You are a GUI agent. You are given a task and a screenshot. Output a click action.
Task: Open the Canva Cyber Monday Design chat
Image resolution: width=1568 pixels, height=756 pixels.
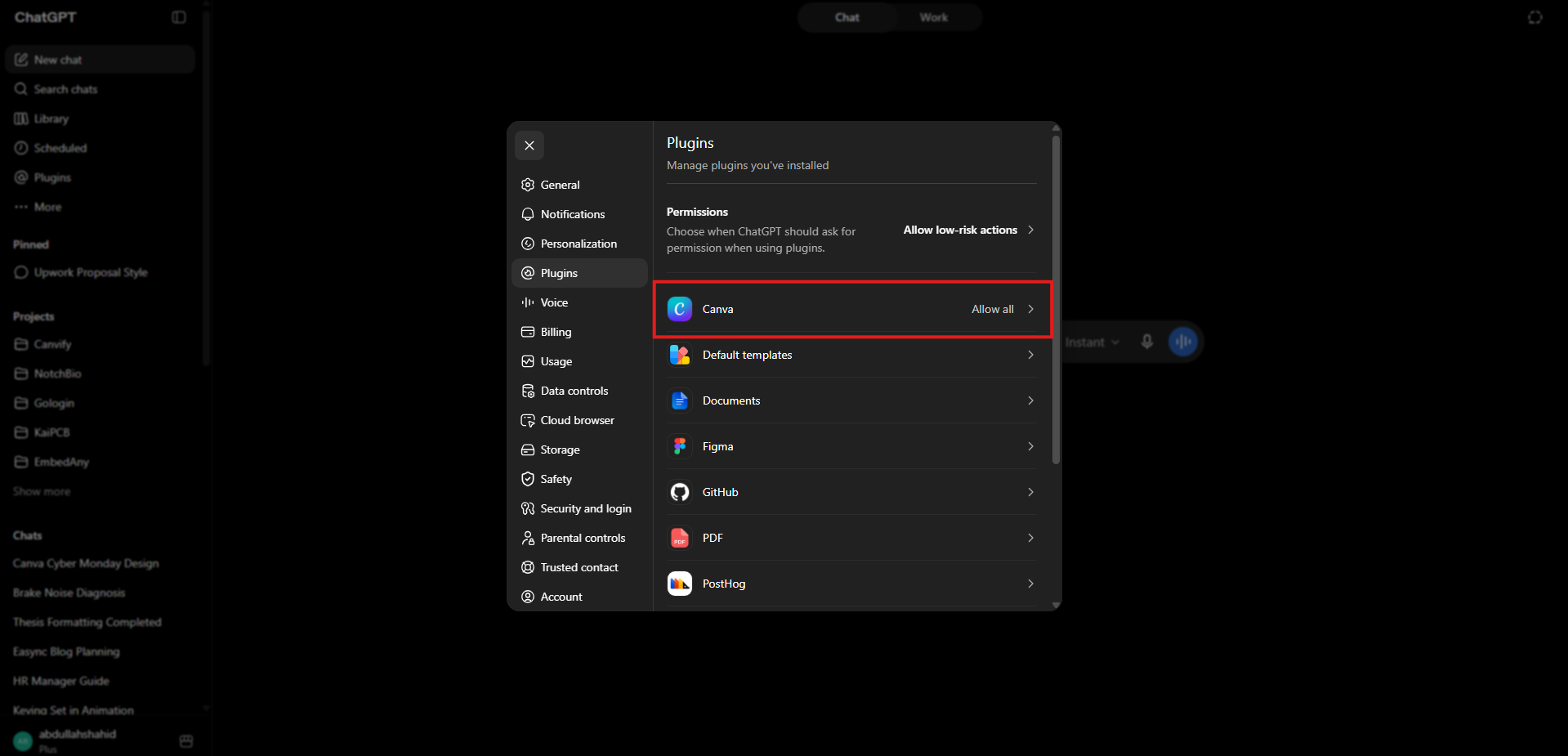pos(100,563)
